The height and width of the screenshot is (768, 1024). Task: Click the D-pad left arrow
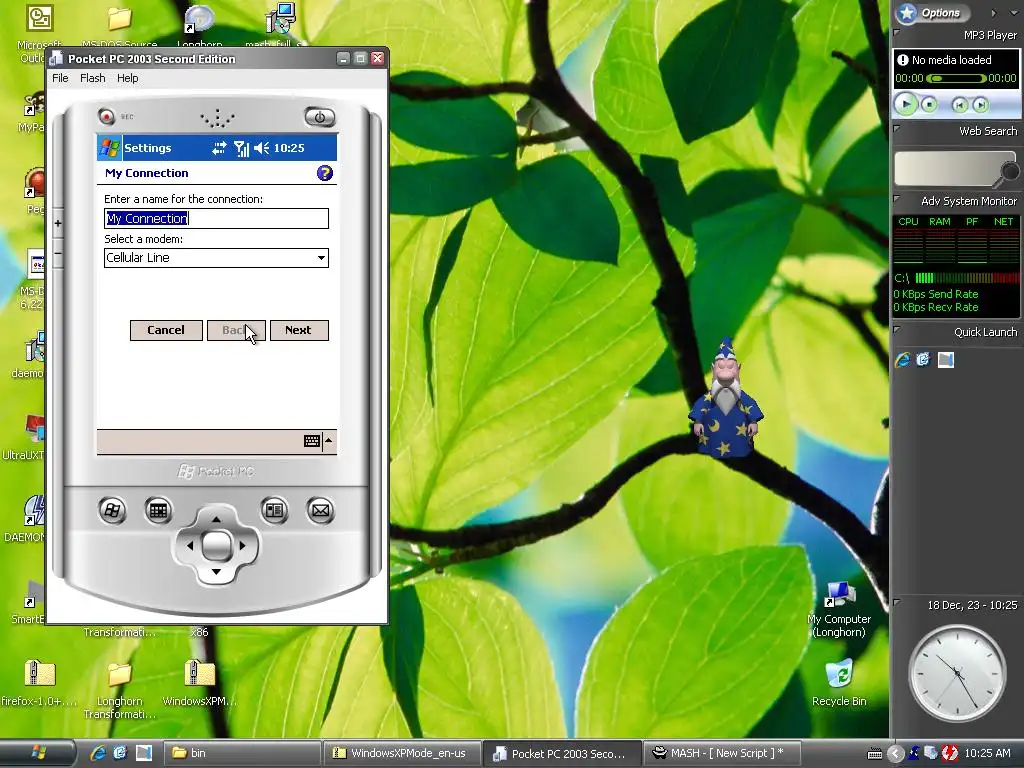click(x=190, y=545)
